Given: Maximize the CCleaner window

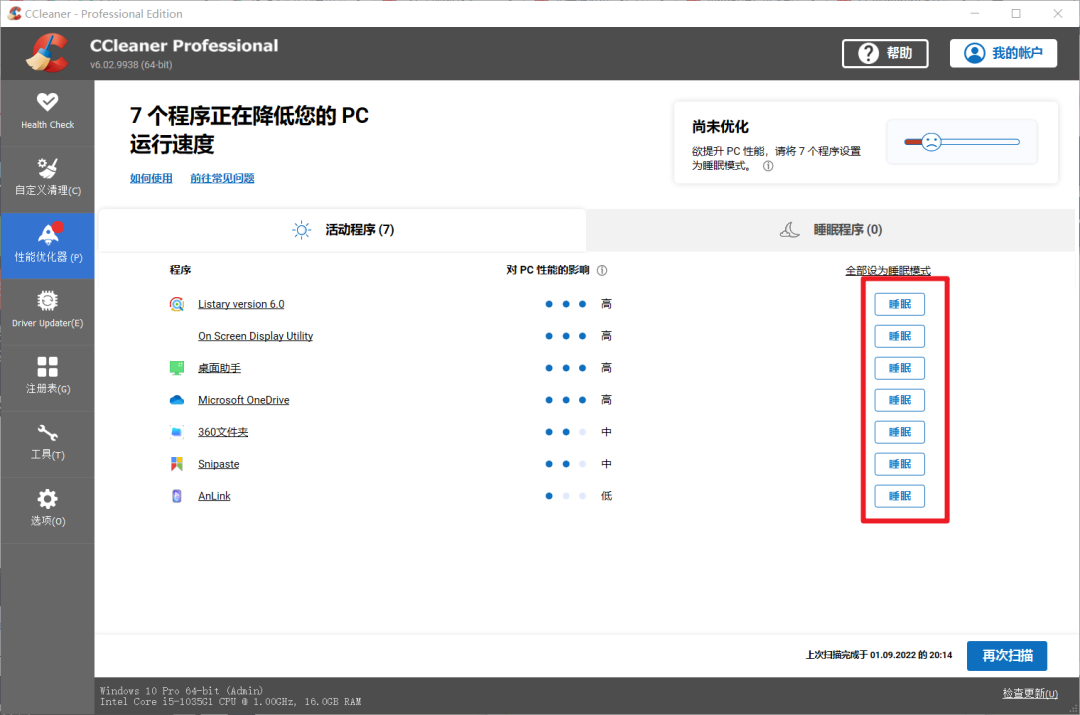Looking at the screenshot, I should point(1016,13).
